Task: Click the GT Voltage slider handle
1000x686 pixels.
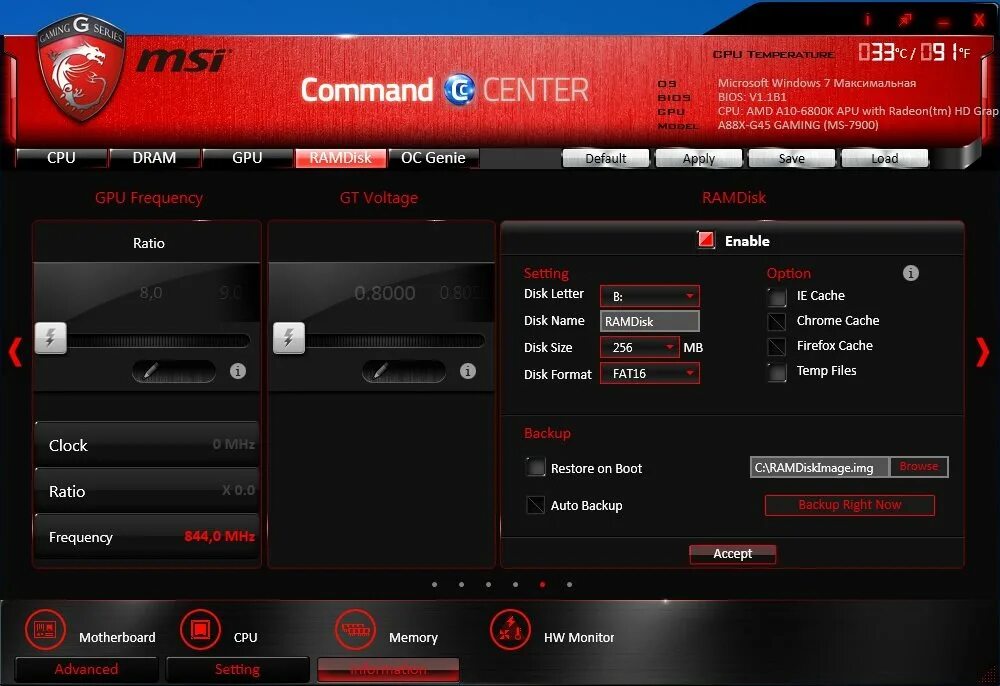Action: (289, 337)
